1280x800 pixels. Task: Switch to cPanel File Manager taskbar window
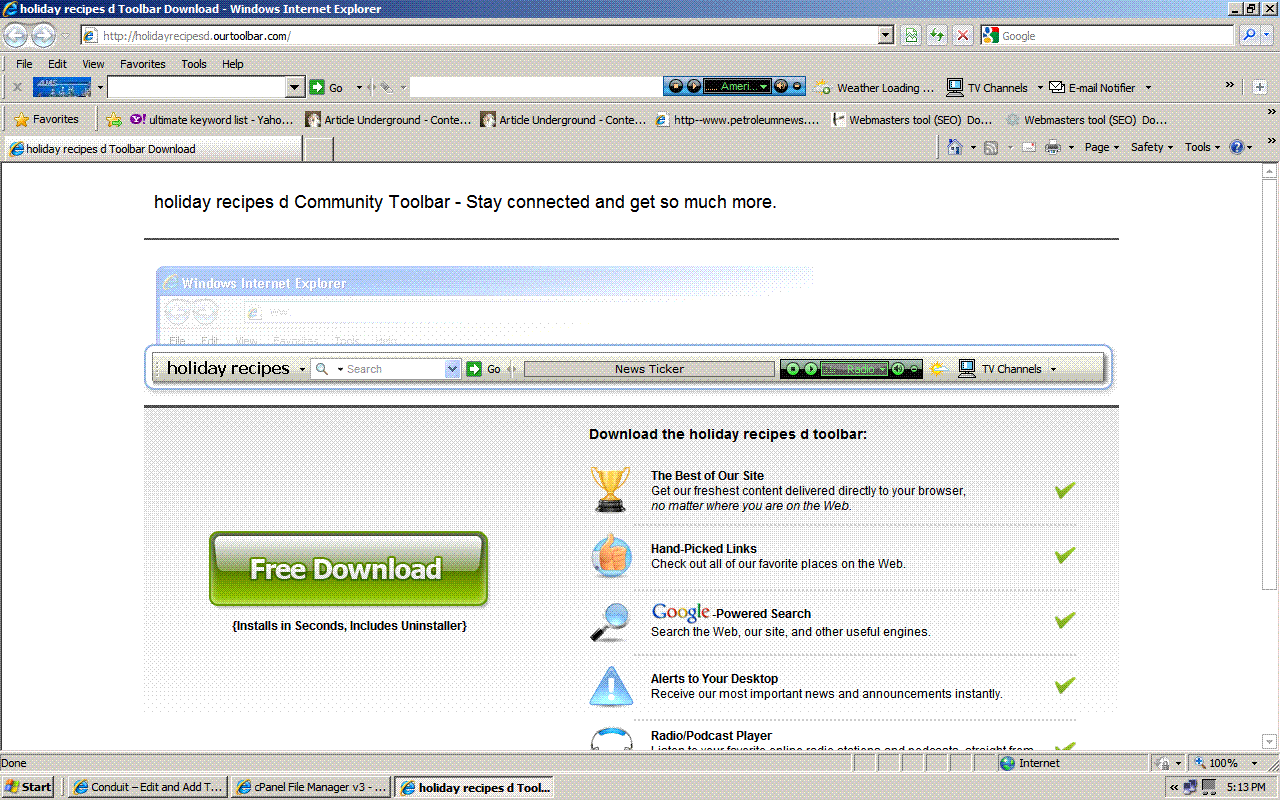click(x=311, y=787)
